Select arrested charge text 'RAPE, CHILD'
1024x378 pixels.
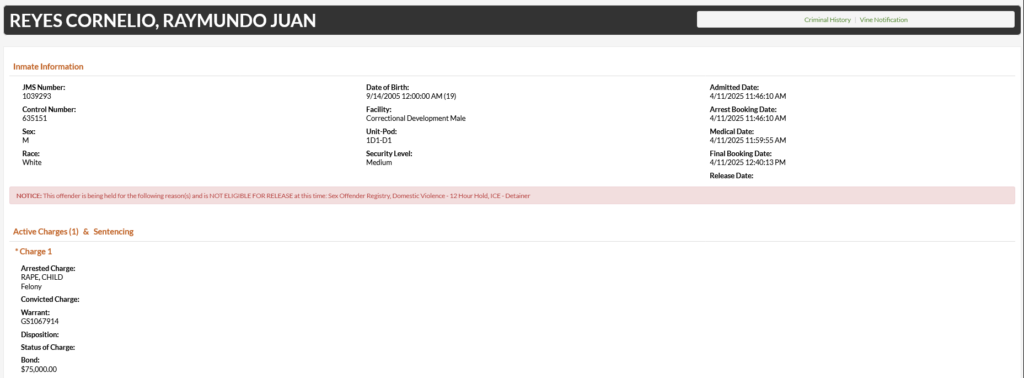coord(42,277)
